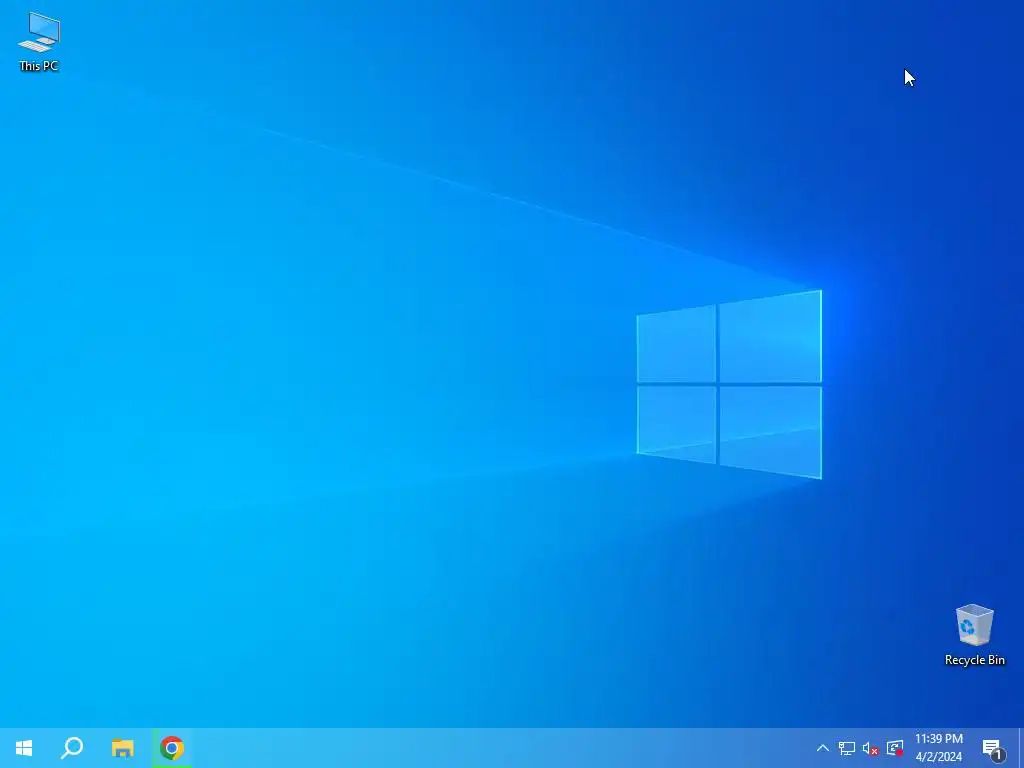Open network status tray icon
This screenshot has width=1024, height=768.
tap(847, 748)
